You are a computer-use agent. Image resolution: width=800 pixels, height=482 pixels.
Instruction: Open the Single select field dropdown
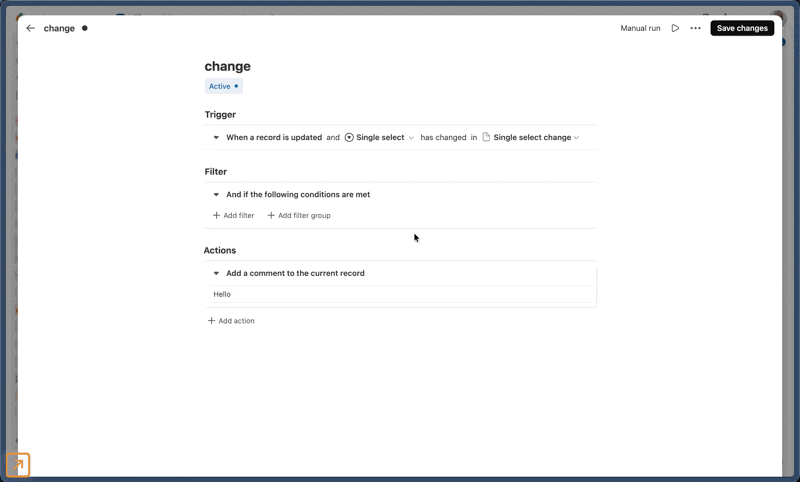411,138
